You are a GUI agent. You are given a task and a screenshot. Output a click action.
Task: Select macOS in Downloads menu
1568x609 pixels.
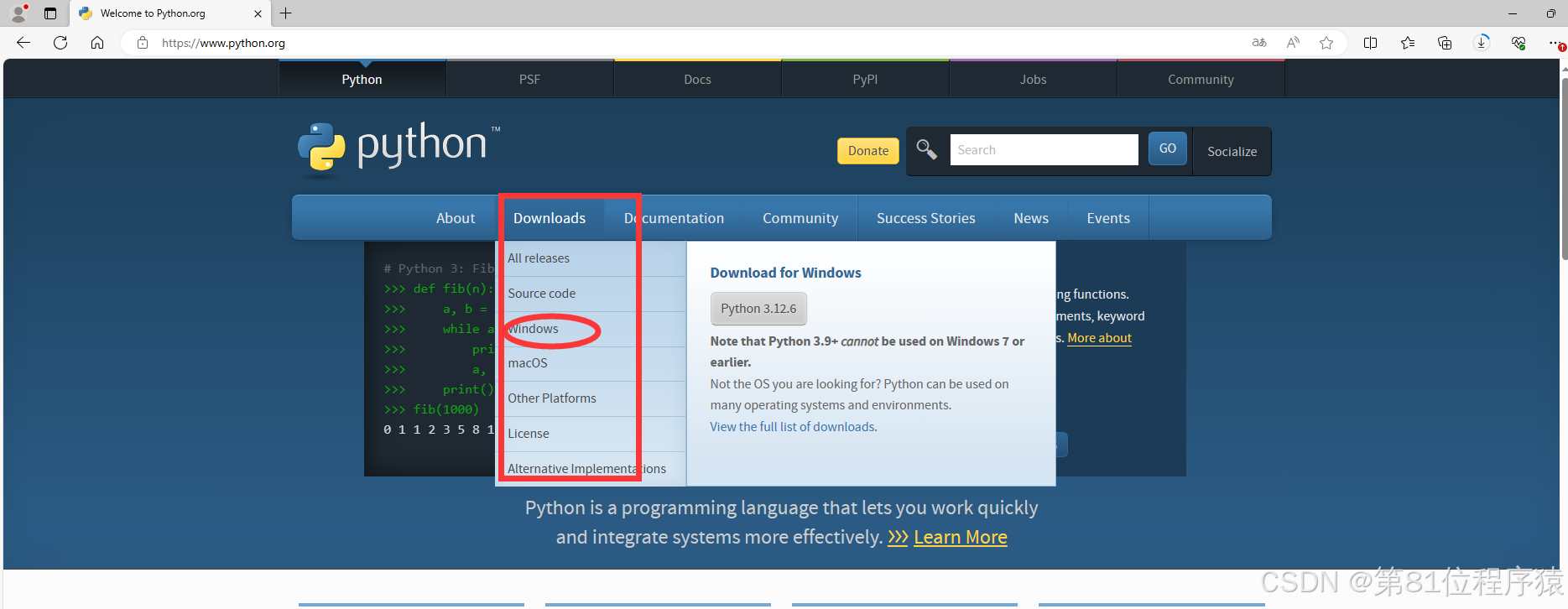tap(591, 363)
